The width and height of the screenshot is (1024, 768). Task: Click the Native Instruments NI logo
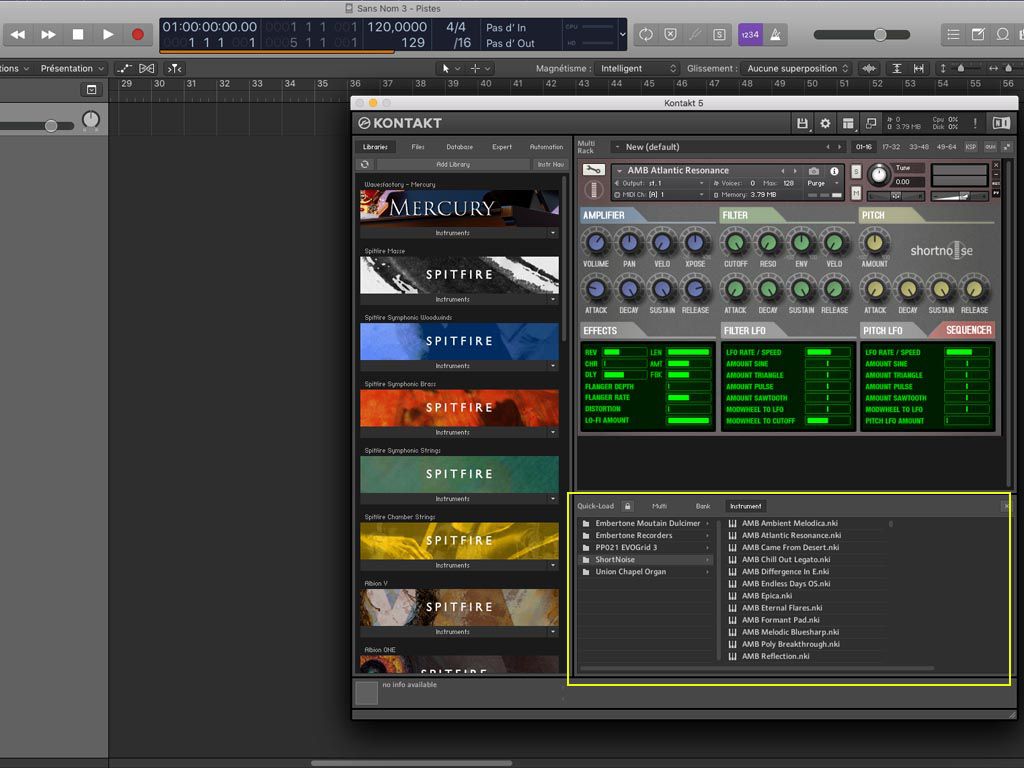pos(1001,123)
